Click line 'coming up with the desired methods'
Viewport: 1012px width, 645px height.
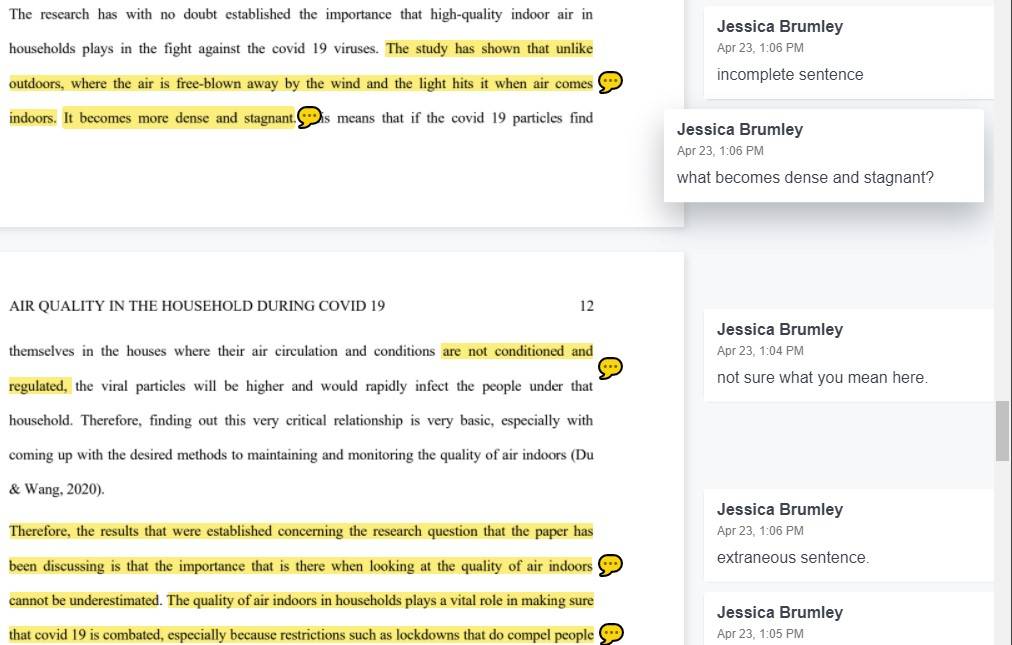(x=301, y=455)
